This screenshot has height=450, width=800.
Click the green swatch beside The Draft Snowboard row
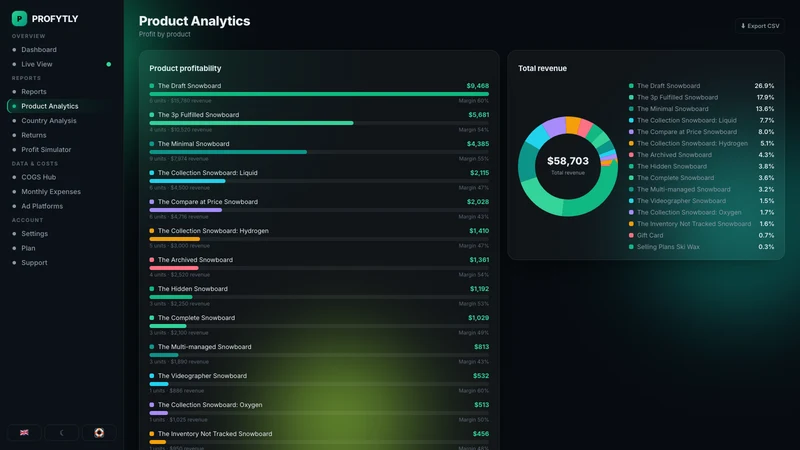coord(152,86)
